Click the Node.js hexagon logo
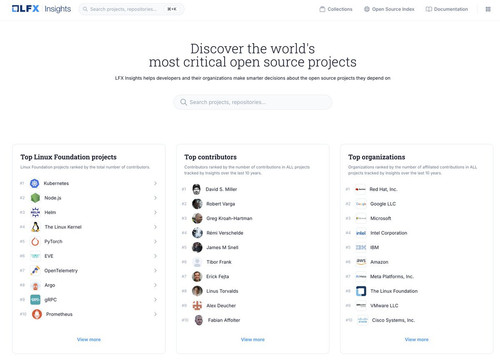 point(35,198)
